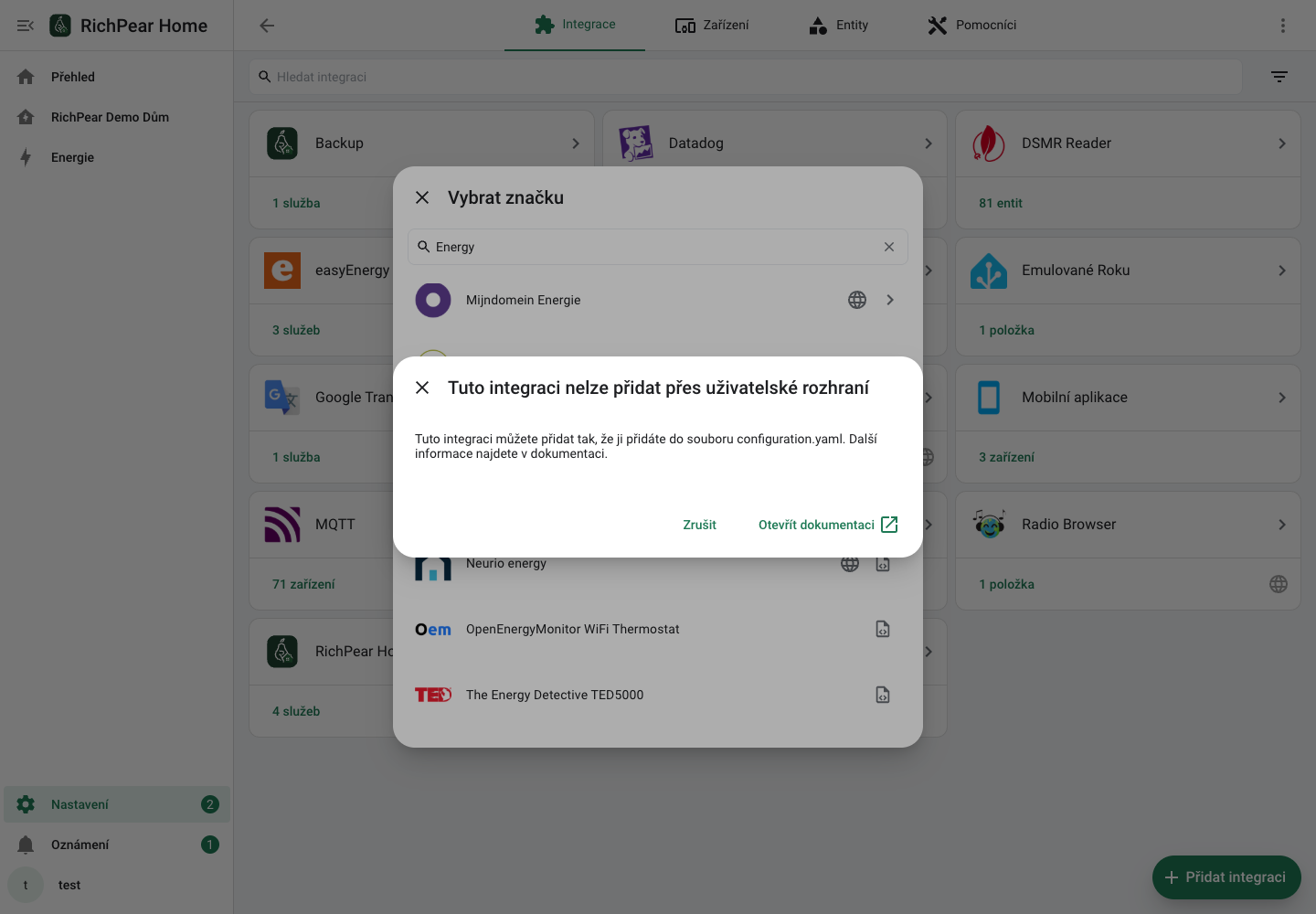
Task: Expand the Datadog card chevron
Action: tap(929, 143)
